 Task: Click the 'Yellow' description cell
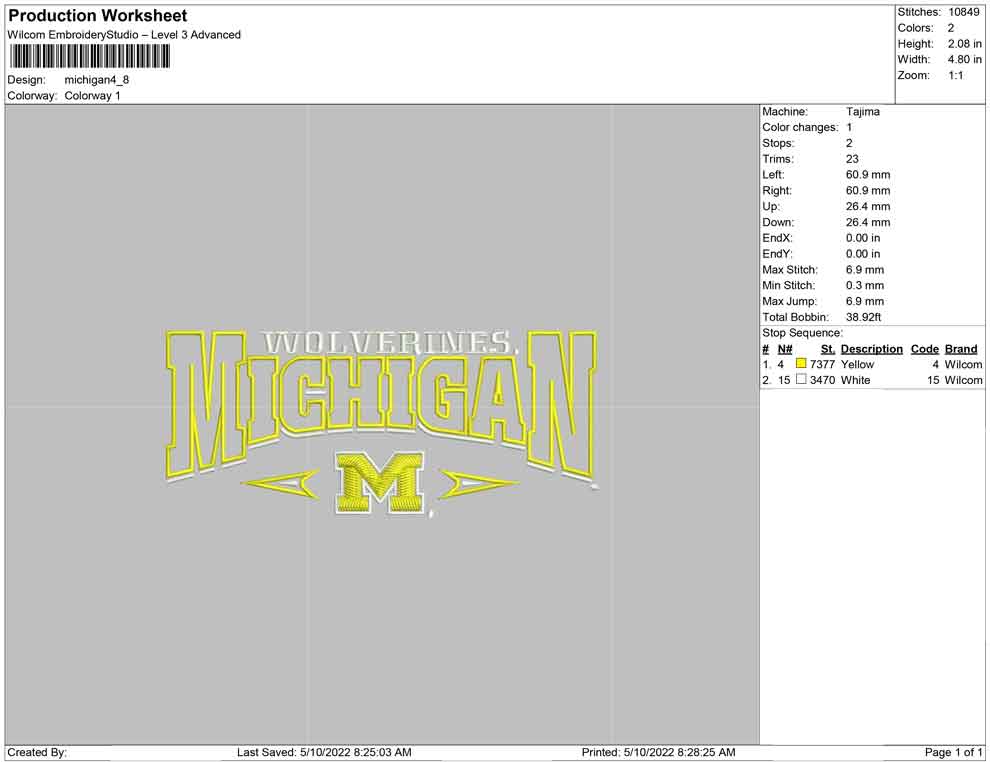857,364
